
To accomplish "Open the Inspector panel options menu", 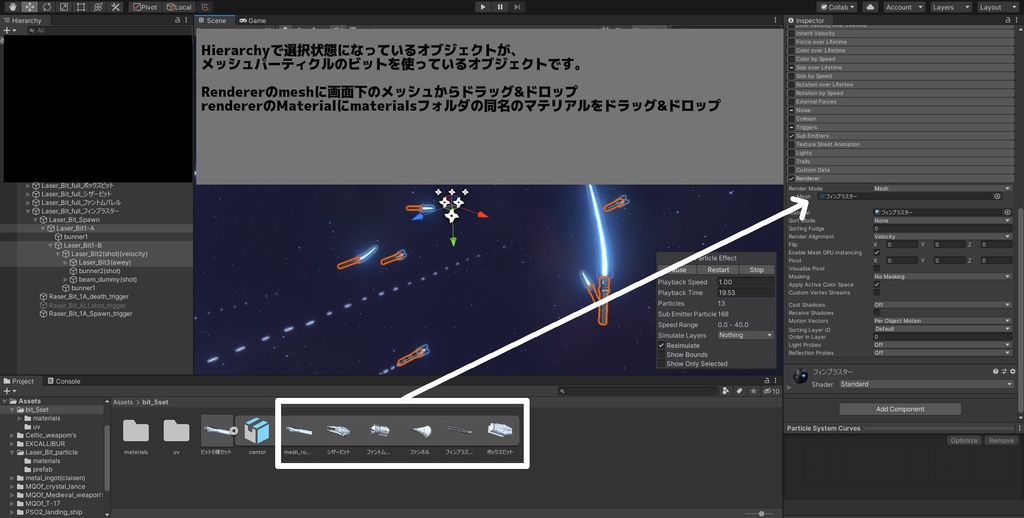I will (x=1017, y=21).
